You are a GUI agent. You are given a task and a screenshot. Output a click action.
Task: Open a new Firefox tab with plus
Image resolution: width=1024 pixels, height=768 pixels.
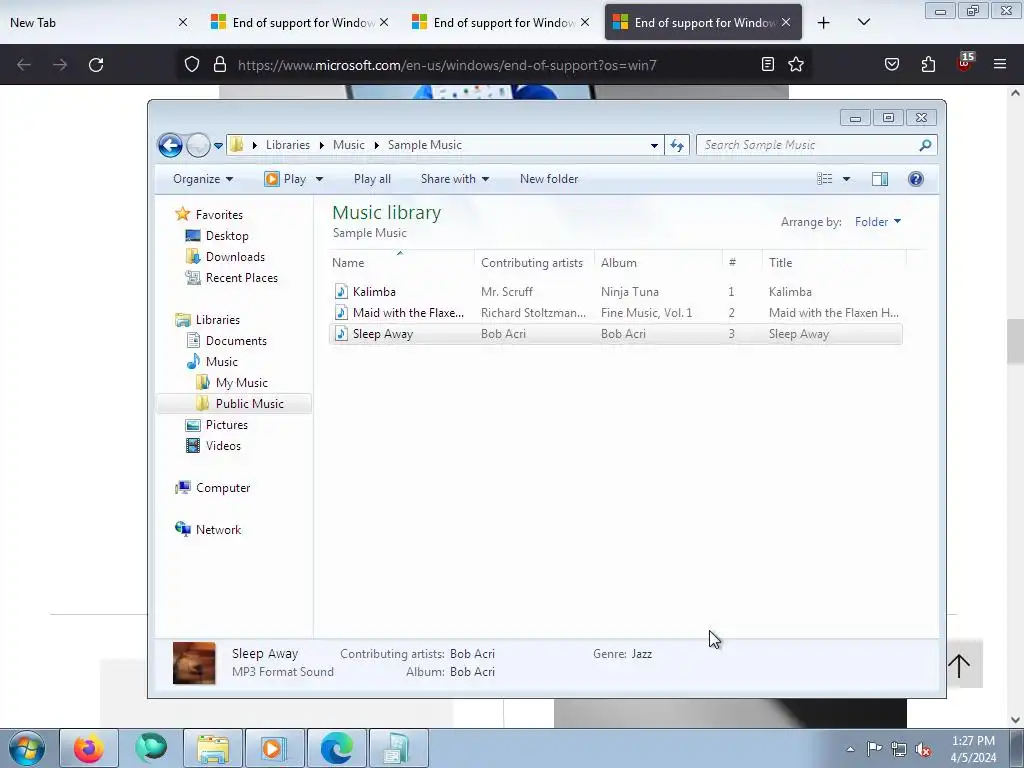pos(824,23)
